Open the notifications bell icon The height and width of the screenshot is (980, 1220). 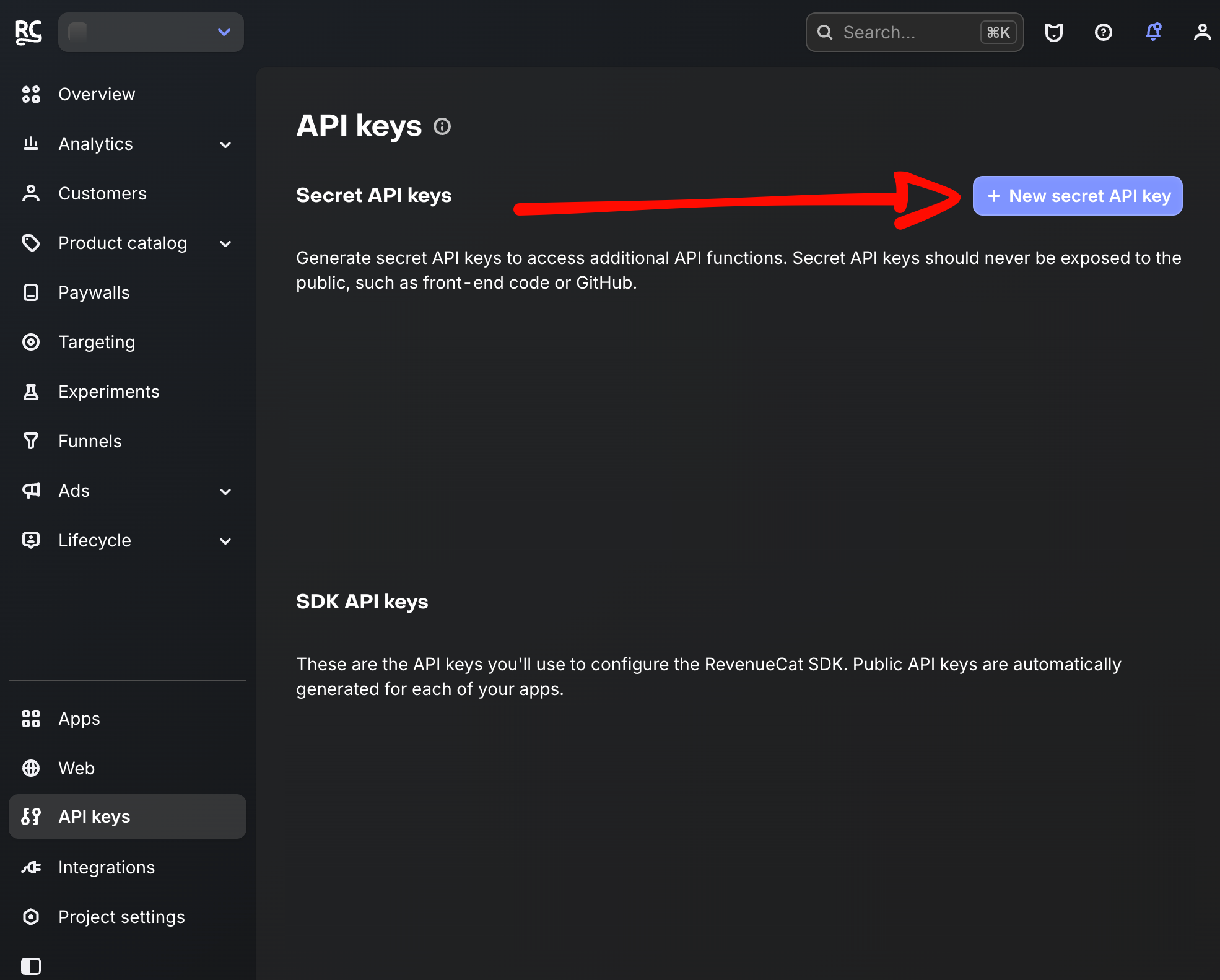click(x=1152, y=32)
